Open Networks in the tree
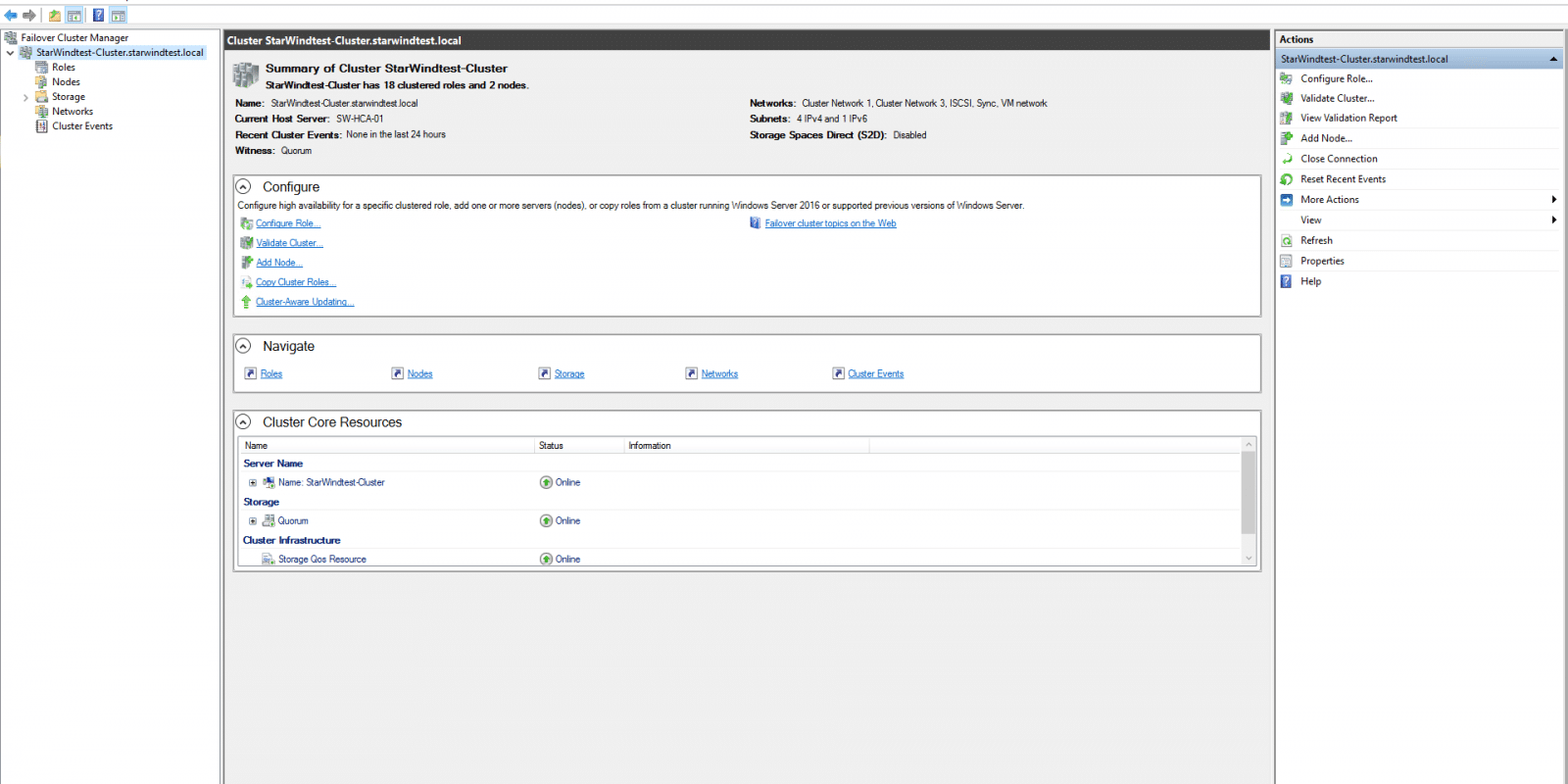 [x=73, y=112]
